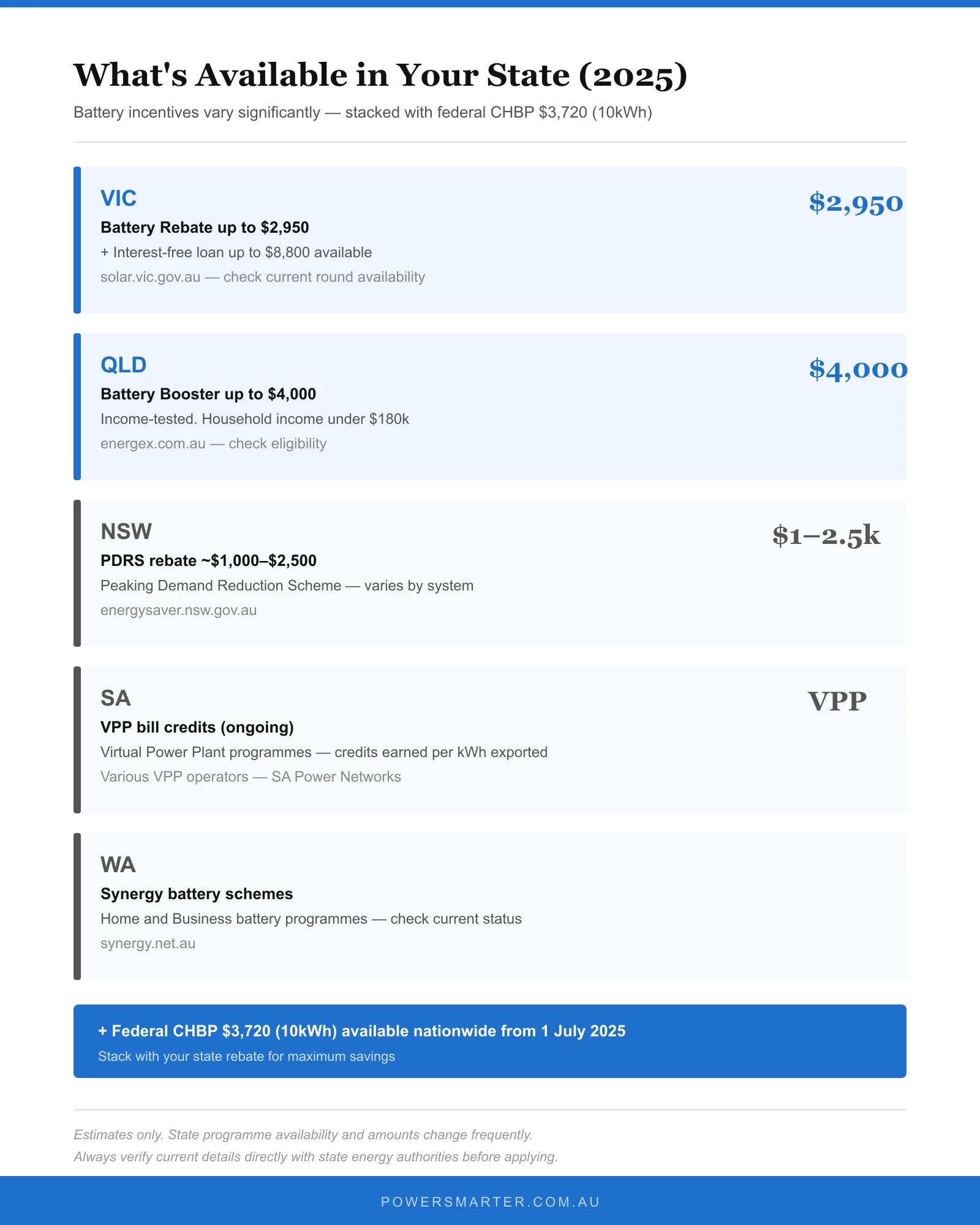Click the $2,950 amount in the VIC card
Viewport: 980px width, 1225px height.
click(x=856, y=203)
